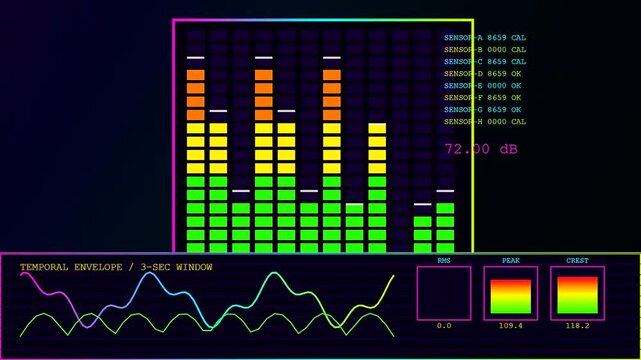Click the empty RMS meter box
Screen dimensions: 641x360
[444, 293]
